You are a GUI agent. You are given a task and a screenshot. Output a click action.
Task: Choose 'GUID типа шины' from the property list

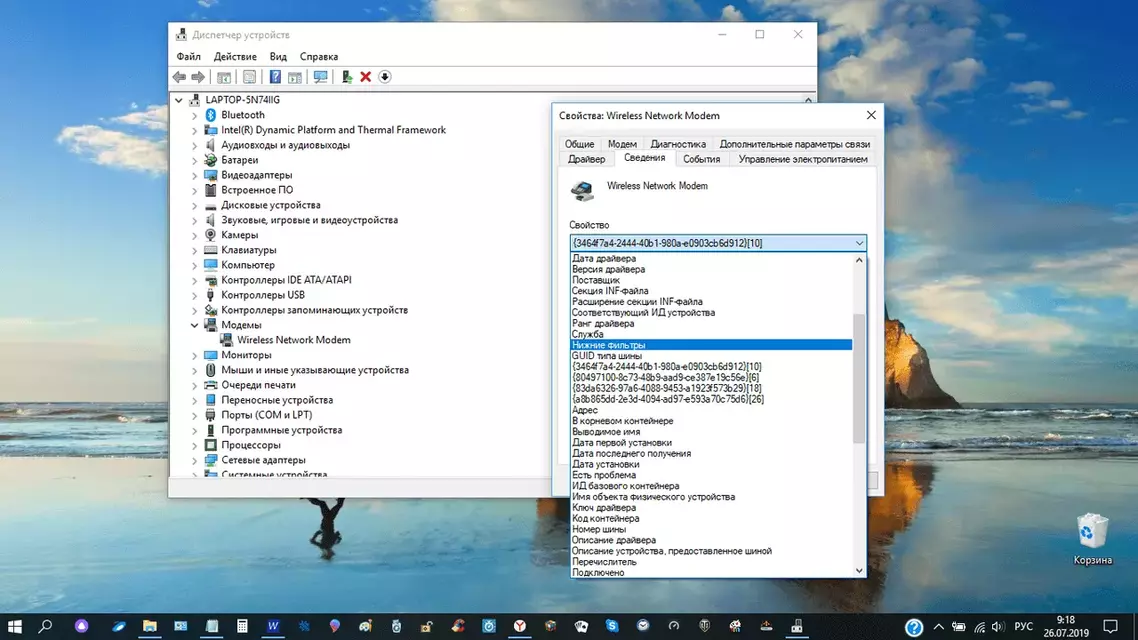tap(606, 356)
